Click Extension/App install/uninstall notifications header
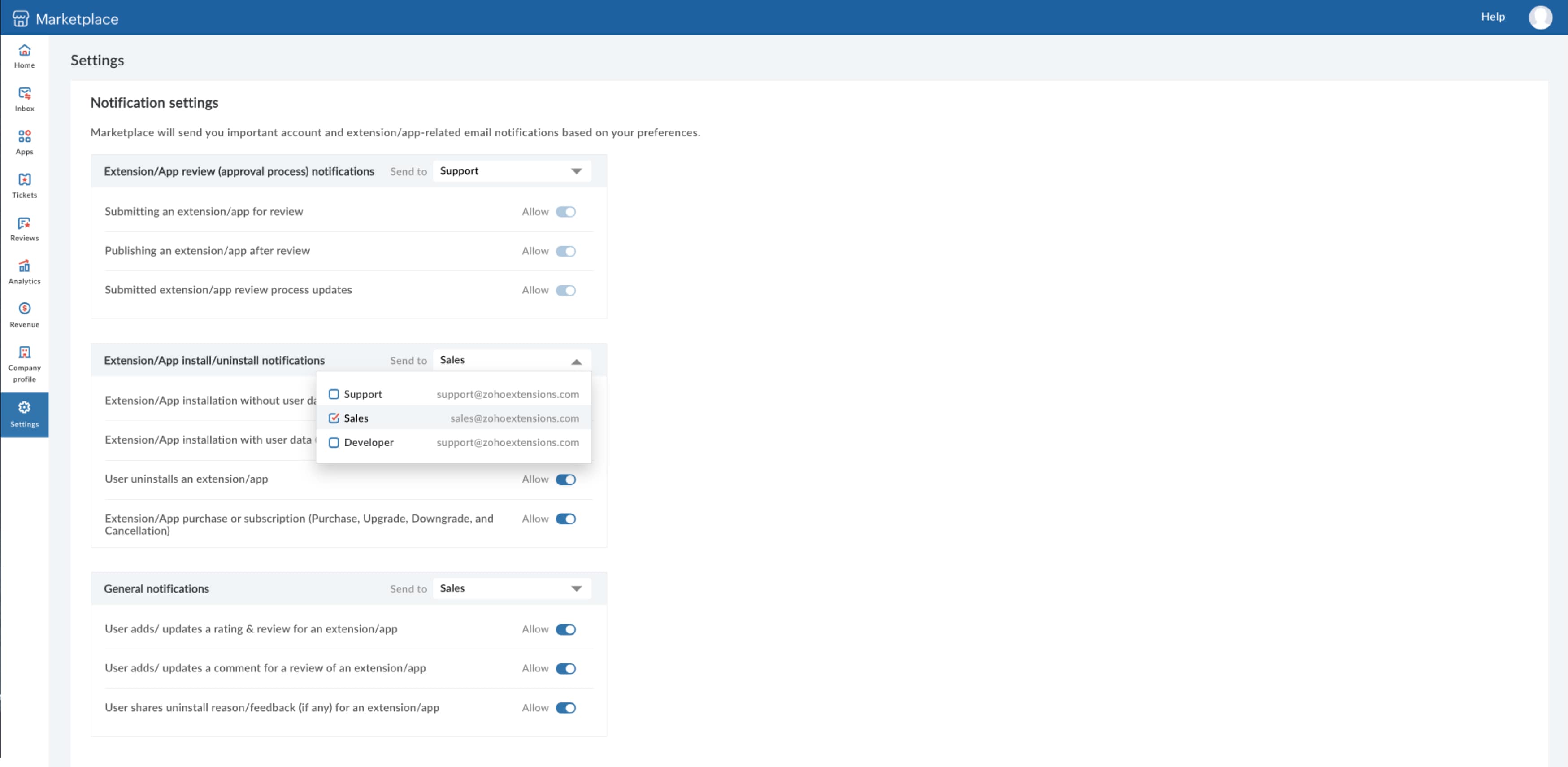 214,360
